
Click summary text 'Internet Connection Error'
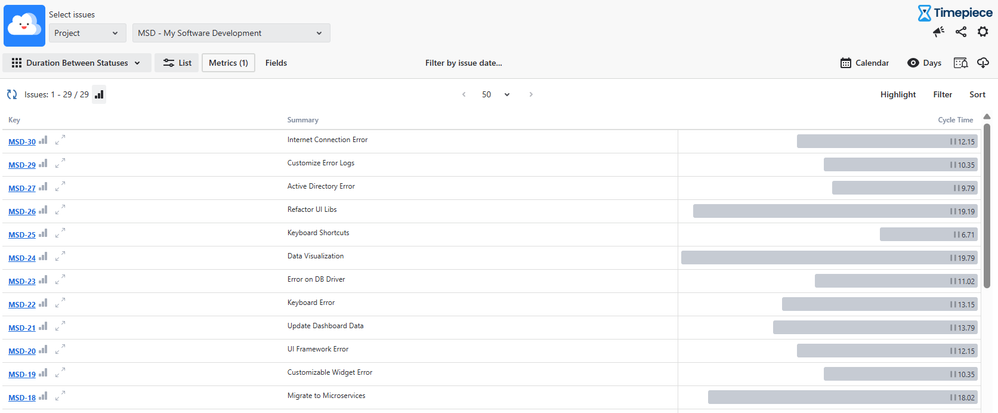pos(327,139)
